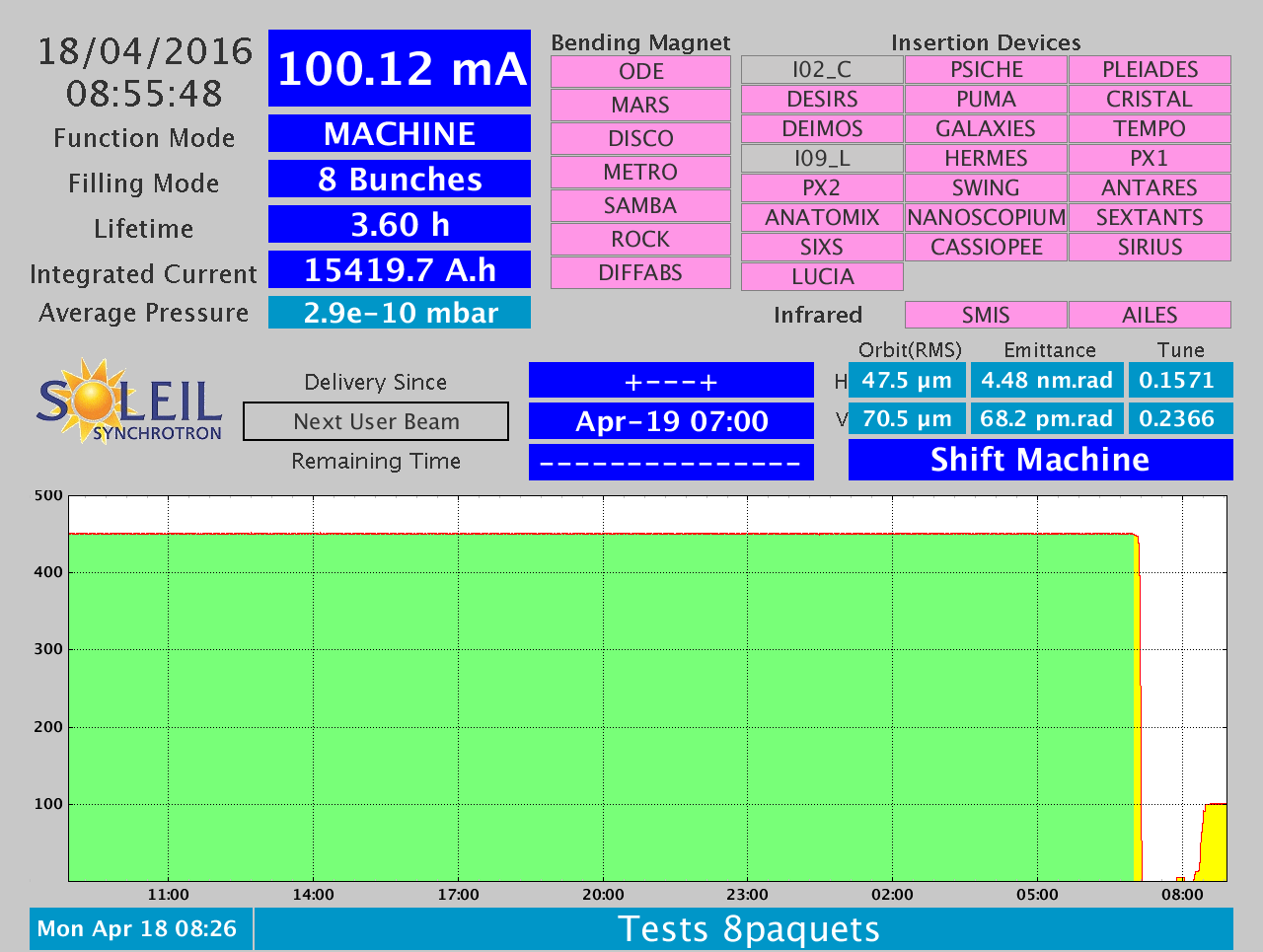Click the HERMES beamline indicator
Image resolution: width=1263 pixels, height=952 pixels.
(x=986, y=159)
